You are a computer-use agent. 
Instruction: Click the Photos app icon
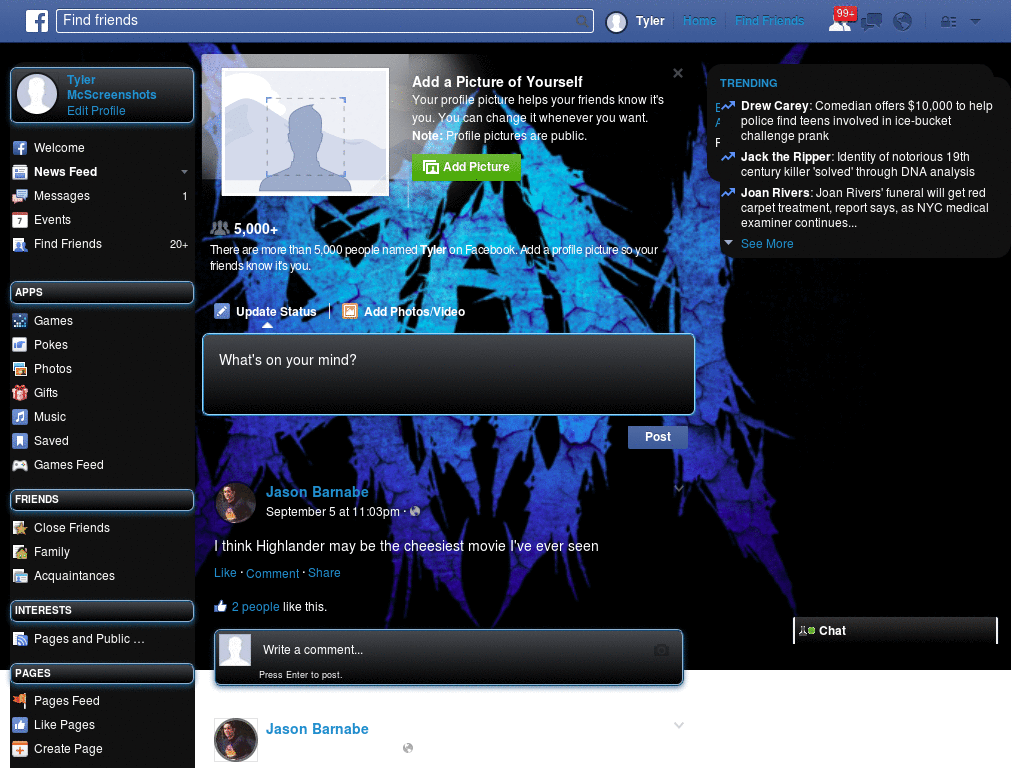pos(20,369)
